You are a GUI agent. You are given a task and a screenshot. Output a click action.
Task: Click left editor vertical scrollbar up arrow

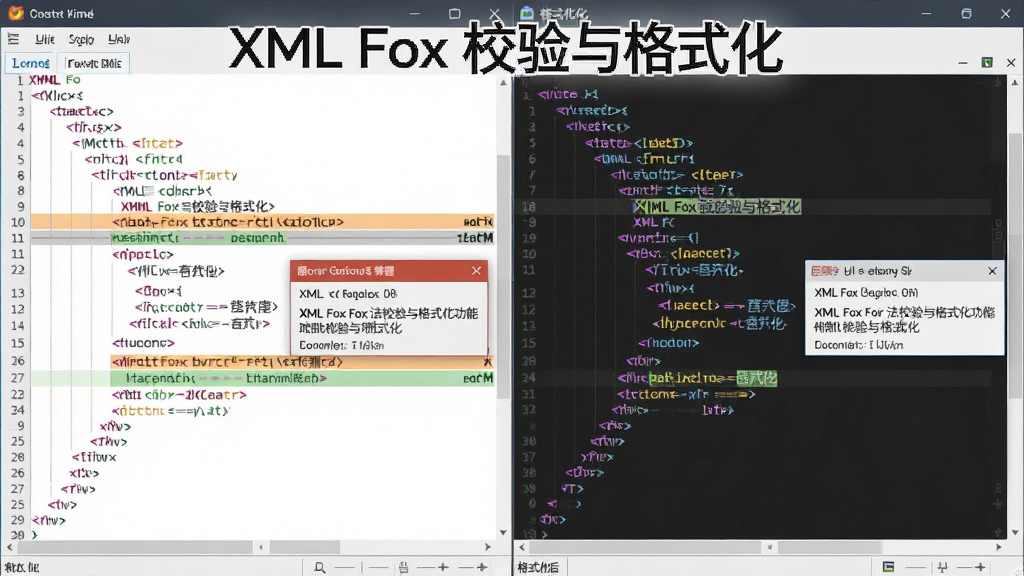pyautogui.click(x=503, y=83)
